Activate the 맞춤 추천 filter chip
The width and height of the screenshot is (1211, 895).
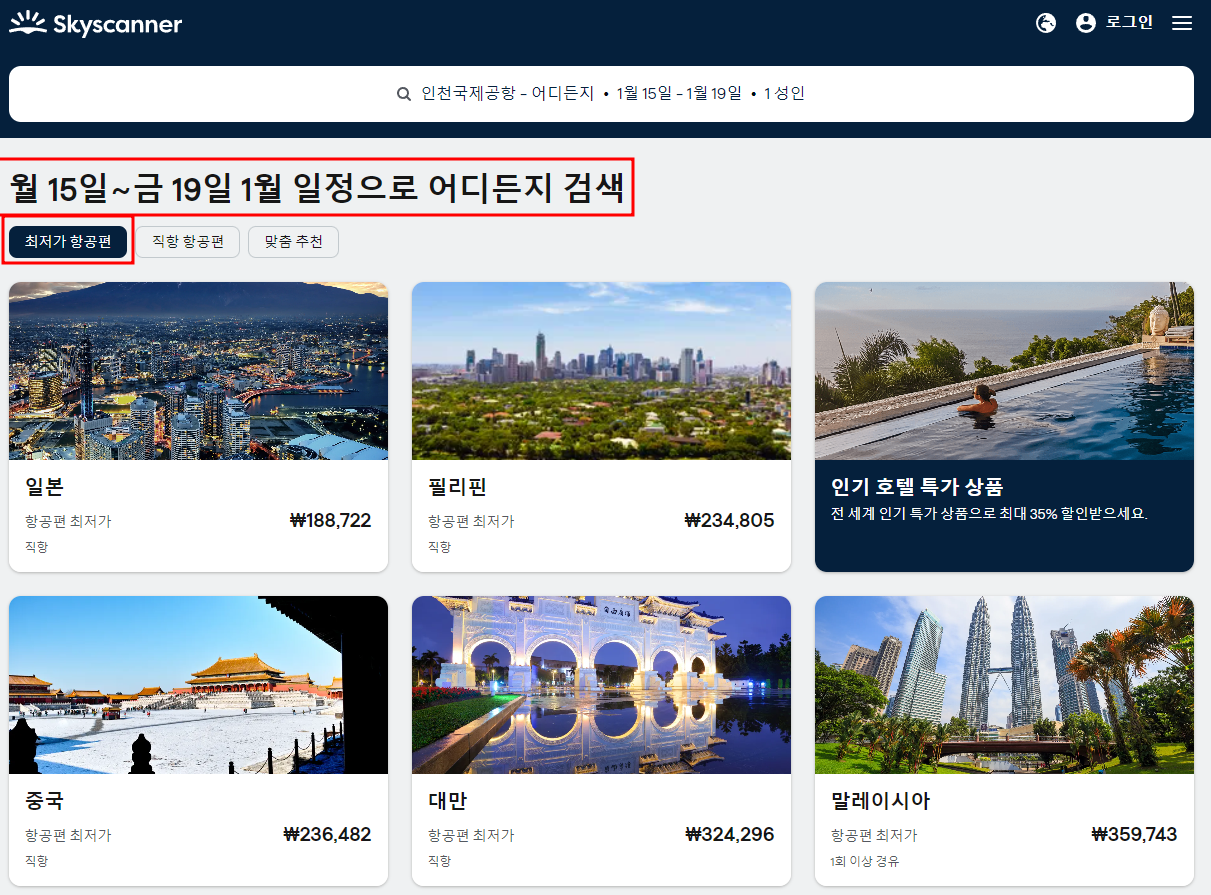293,240
